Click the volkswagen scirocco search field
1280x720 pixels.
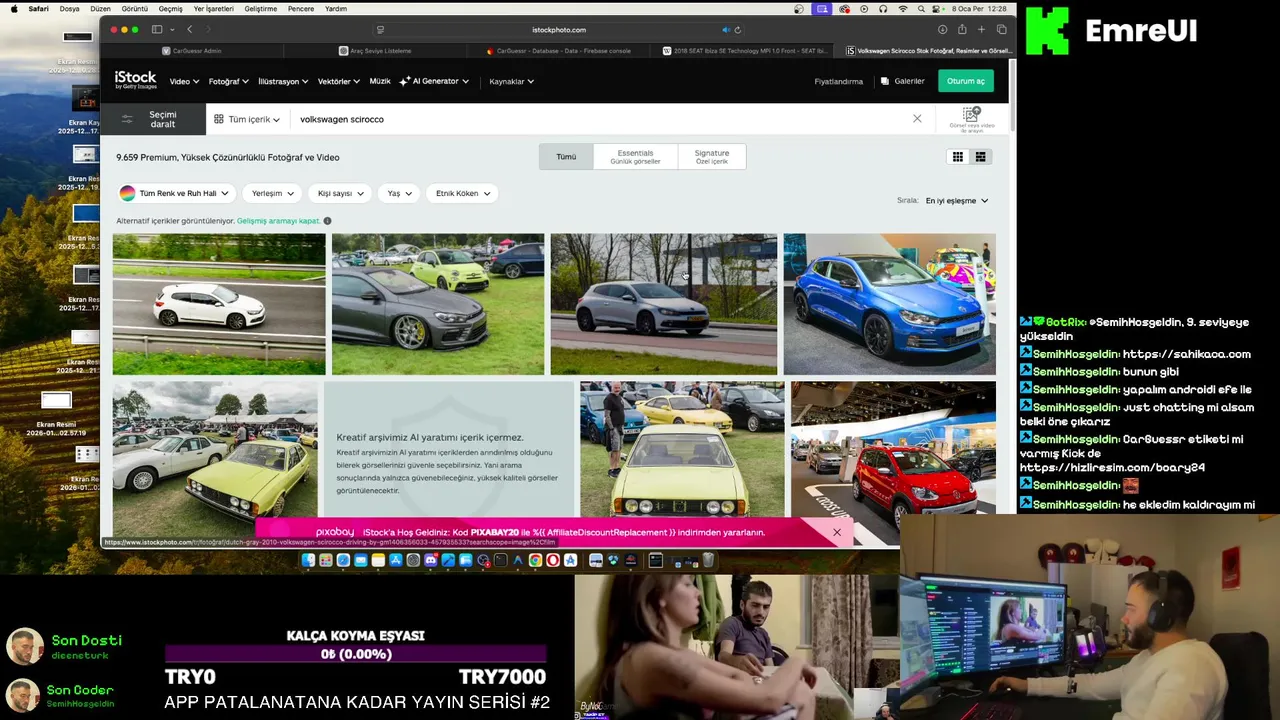pyautogui.click(x=600, y=119)
